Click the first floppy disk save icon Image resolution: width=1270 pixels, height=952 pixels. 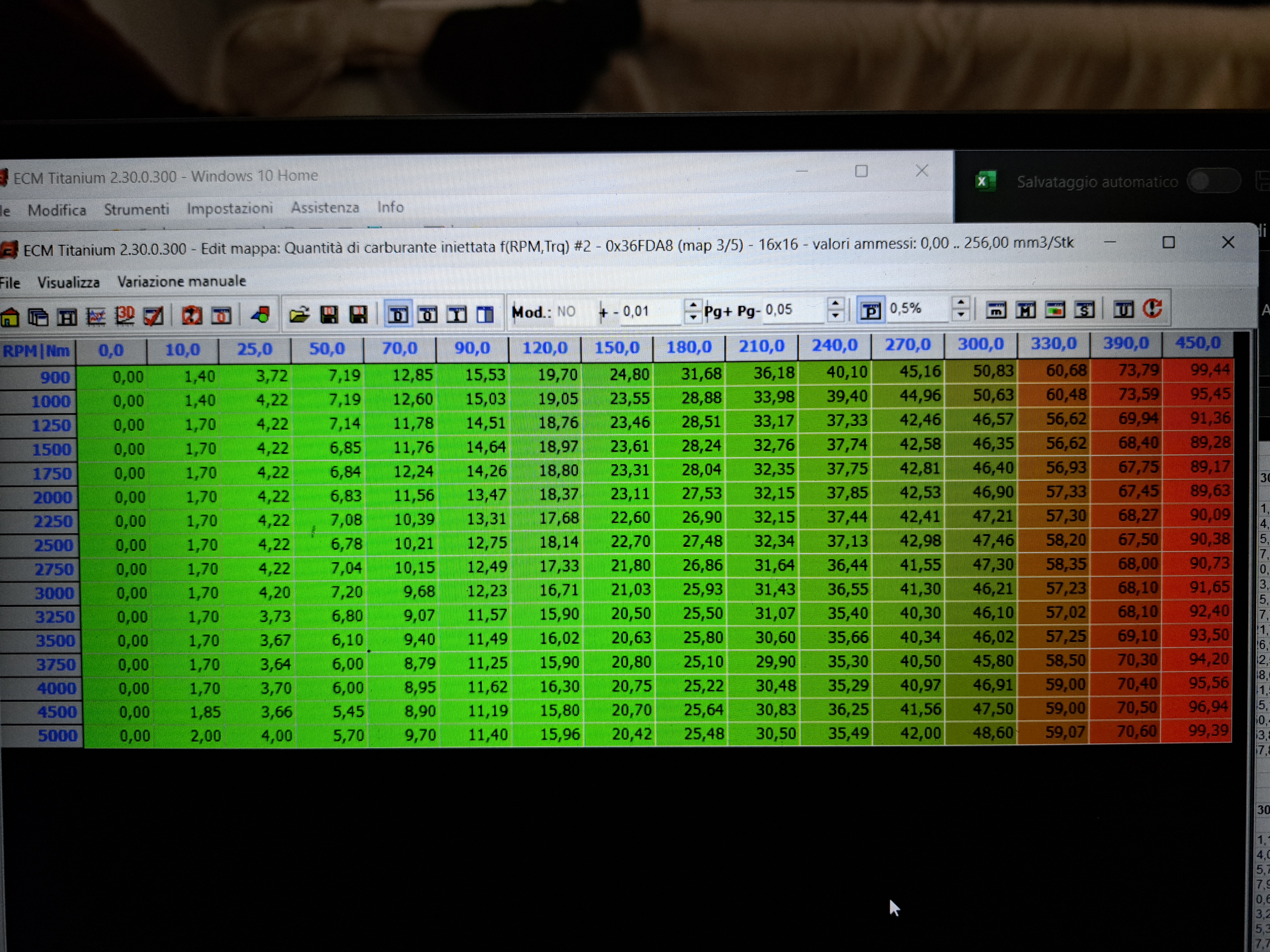coord(329,315)
